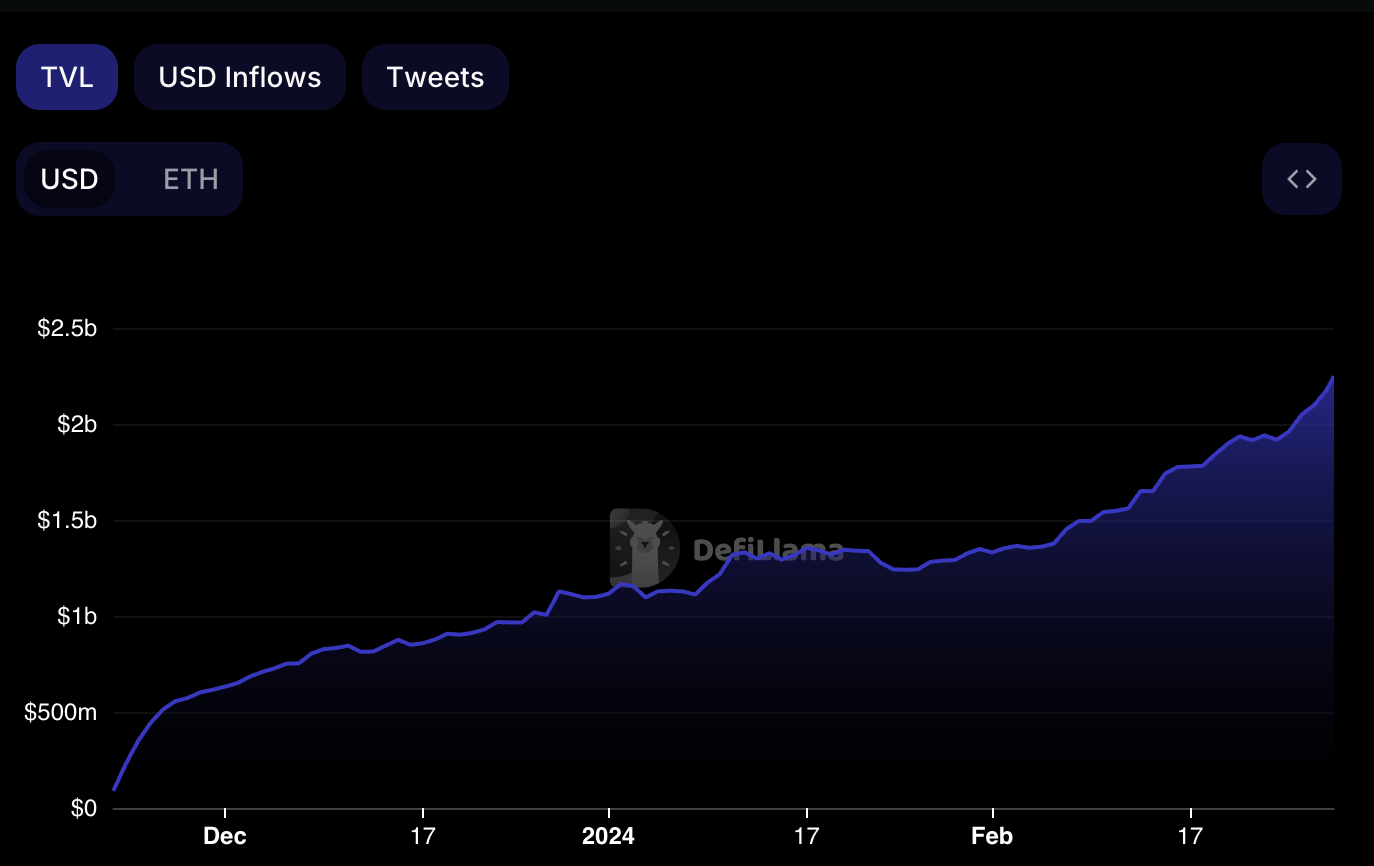This screenshot has width=1374, height=866.
Task: Click the $1b y-axis label
Action: tap(77, 617)
